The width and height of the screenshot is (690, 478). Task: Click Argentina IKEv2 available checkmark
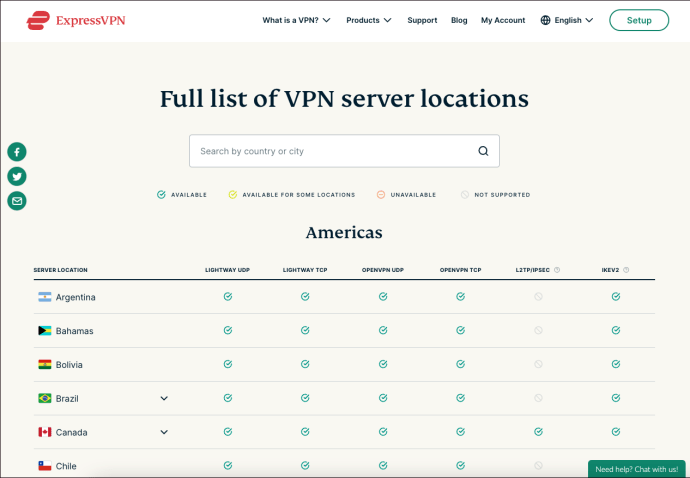pos(616,297)
